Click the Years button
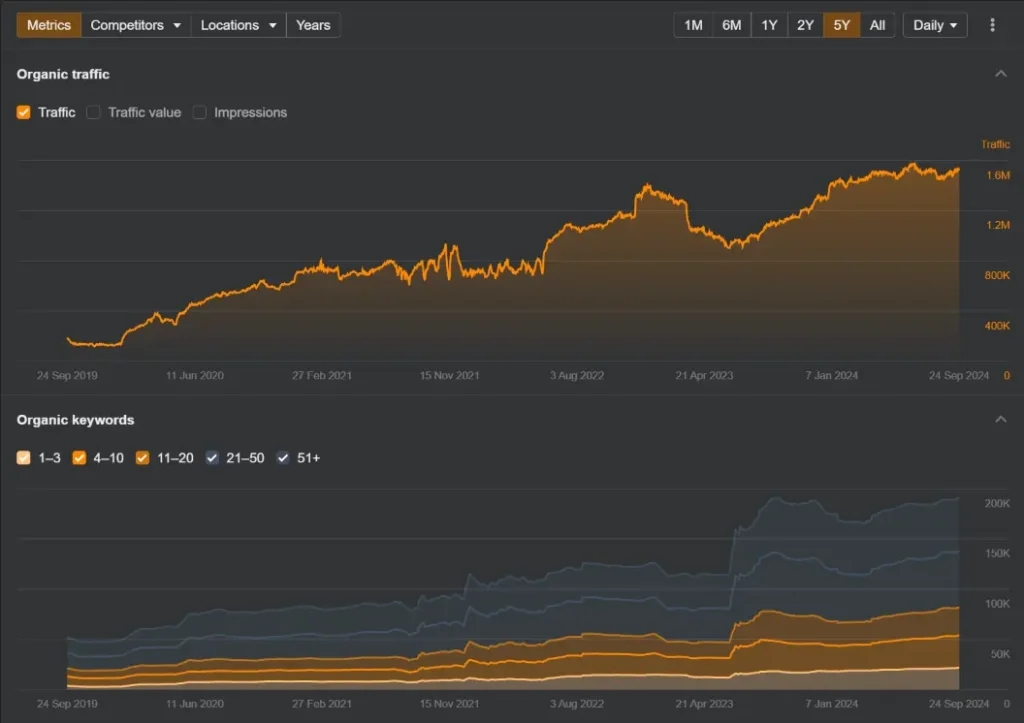1024x723 pixels. tap(313, 24)
